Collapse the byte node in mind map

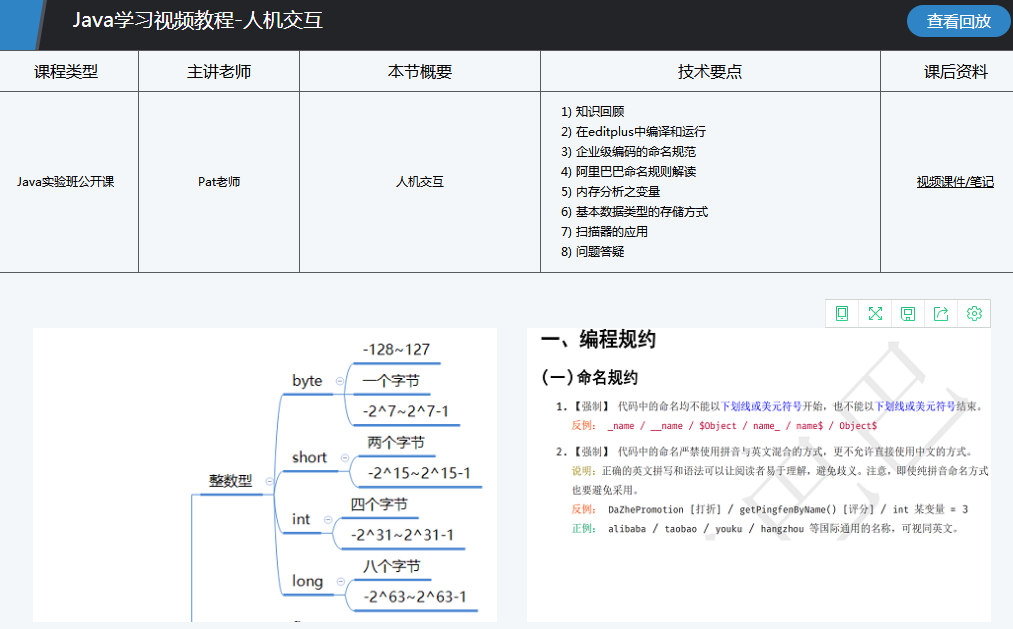point(340,381)
